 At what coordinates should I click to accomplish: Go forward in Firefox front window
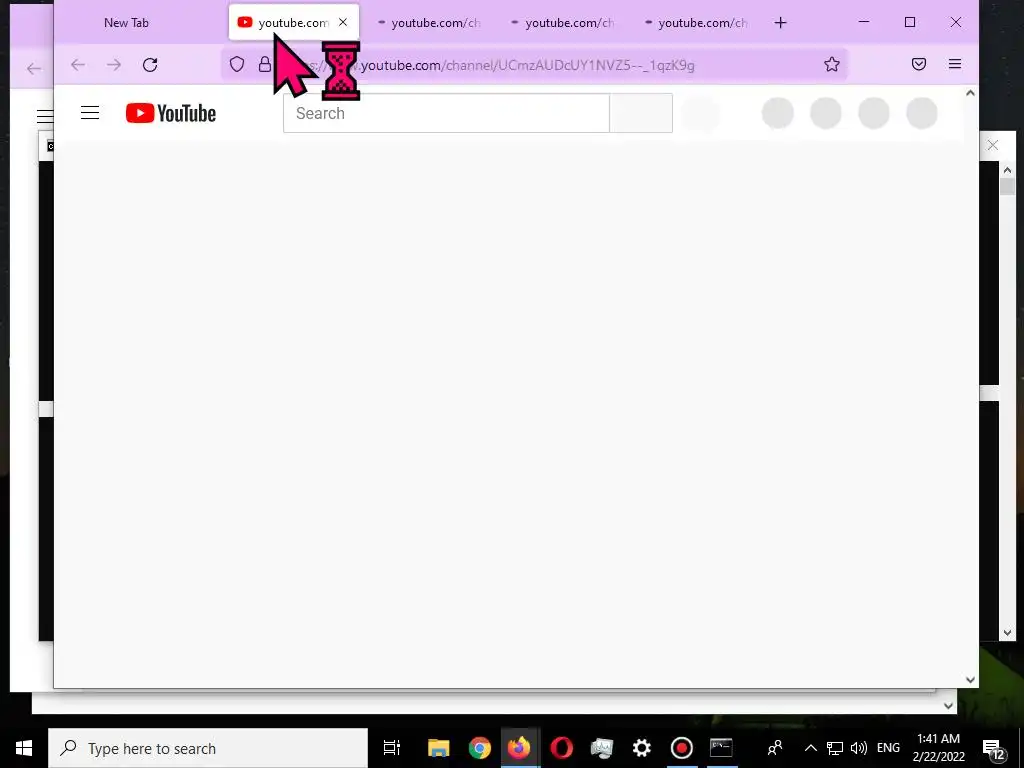pyautogui.click(x=114, y=65)
